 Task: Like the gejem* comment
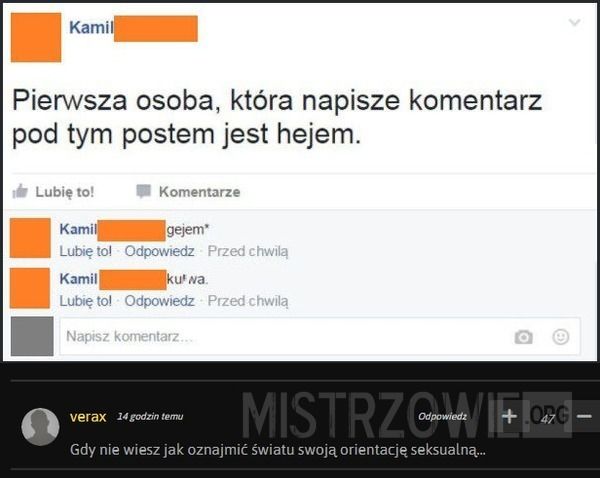point(86,251)
